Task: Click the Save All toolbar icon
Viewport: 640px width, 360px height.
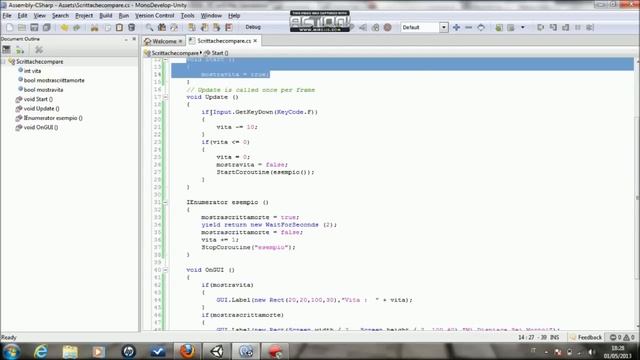Action: point(47,27)
